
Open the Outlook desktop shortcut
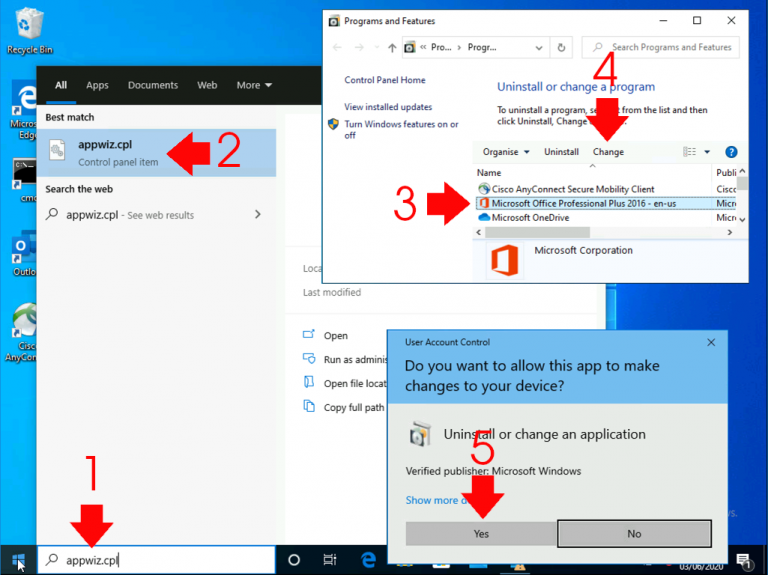24,254
